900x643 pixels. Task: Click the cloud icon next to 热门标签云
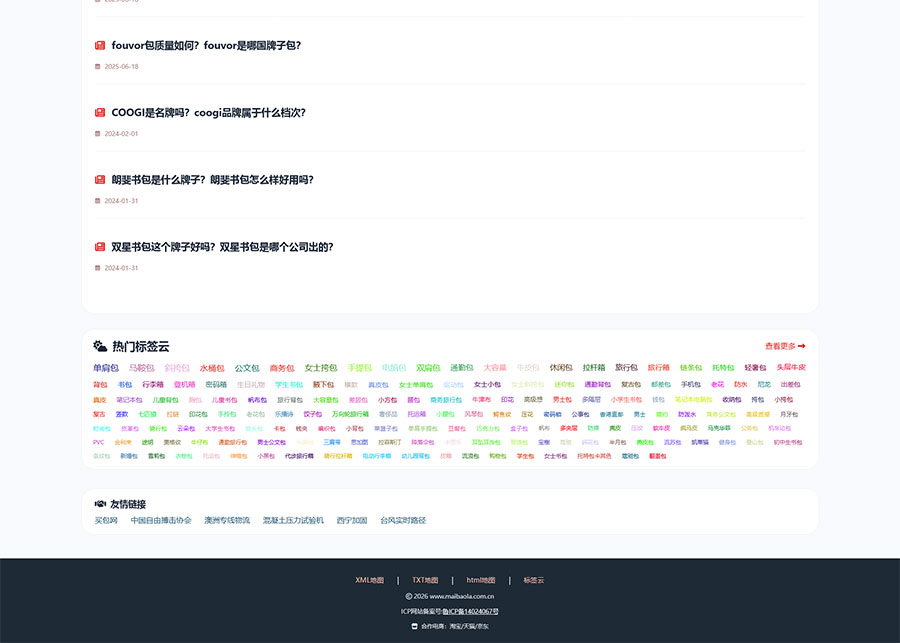click(100, 346)
